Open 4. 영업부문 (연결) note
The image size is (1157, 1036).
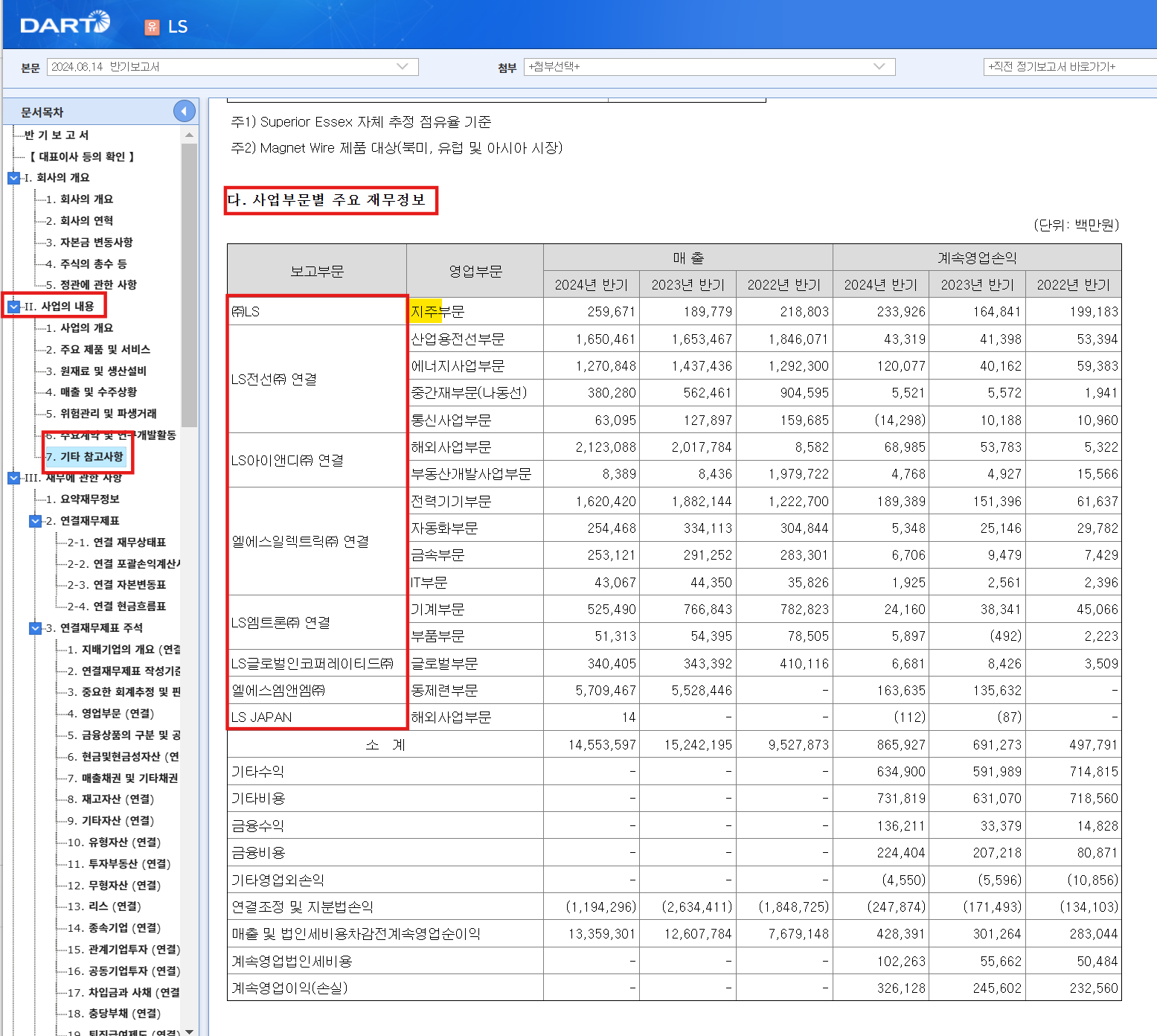pyautogui.click(x=110, y=714)
